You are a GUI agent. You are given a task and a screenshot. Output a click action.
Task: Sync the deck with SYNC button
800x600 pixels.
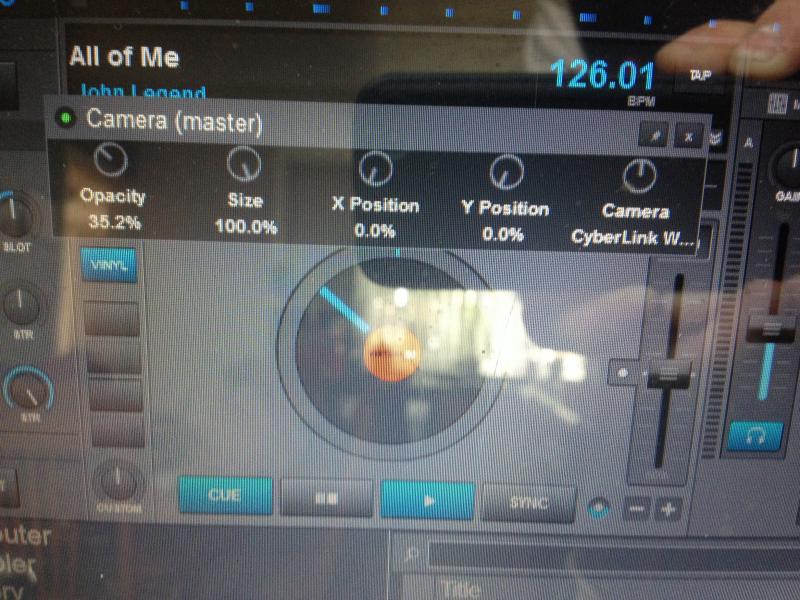(x=528, y=504)
